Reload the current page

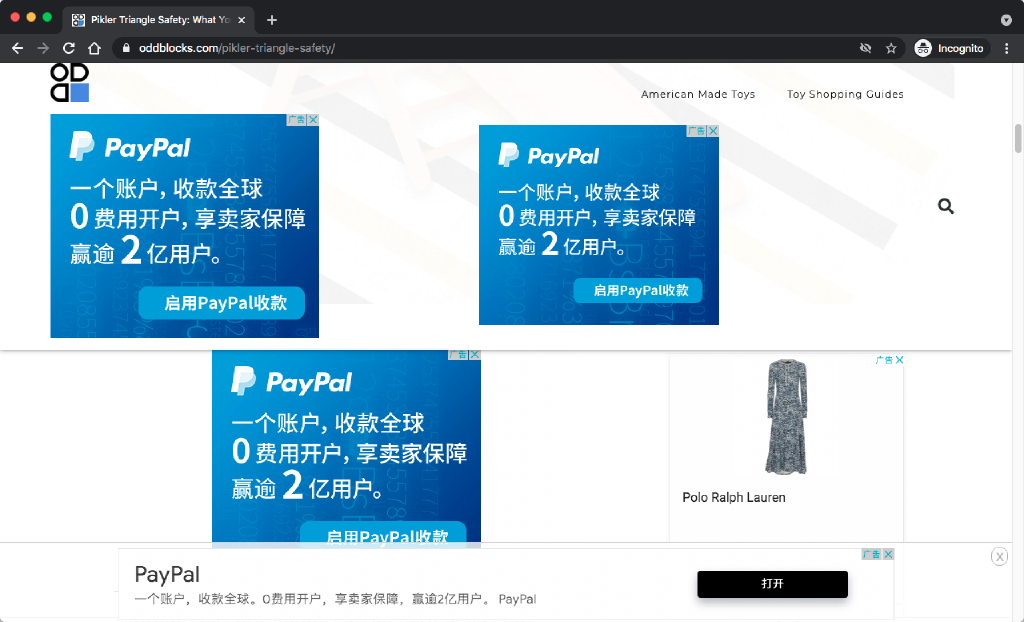(x=69, y=48)
